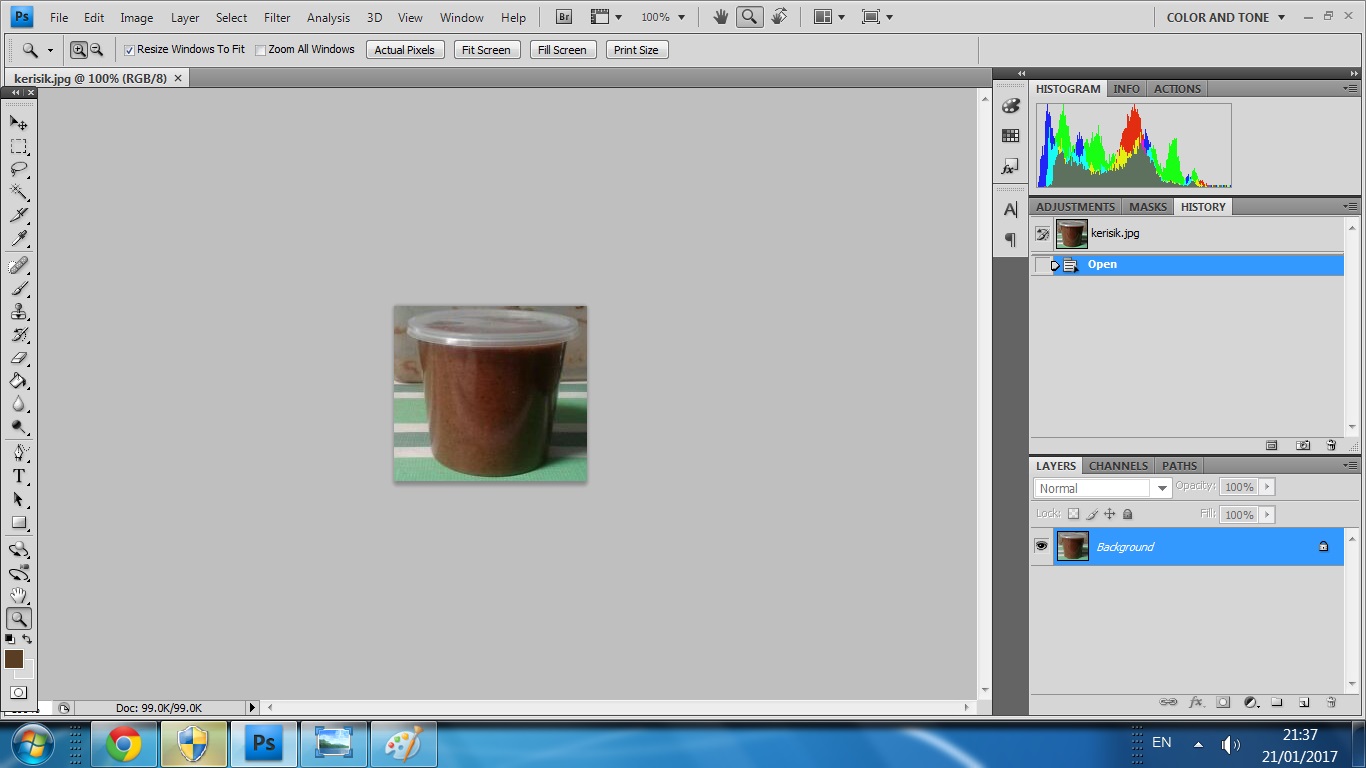Open the Filter menu
Image resolution: width=1366 pixels, height=768 pixels.
click(277, 17)
